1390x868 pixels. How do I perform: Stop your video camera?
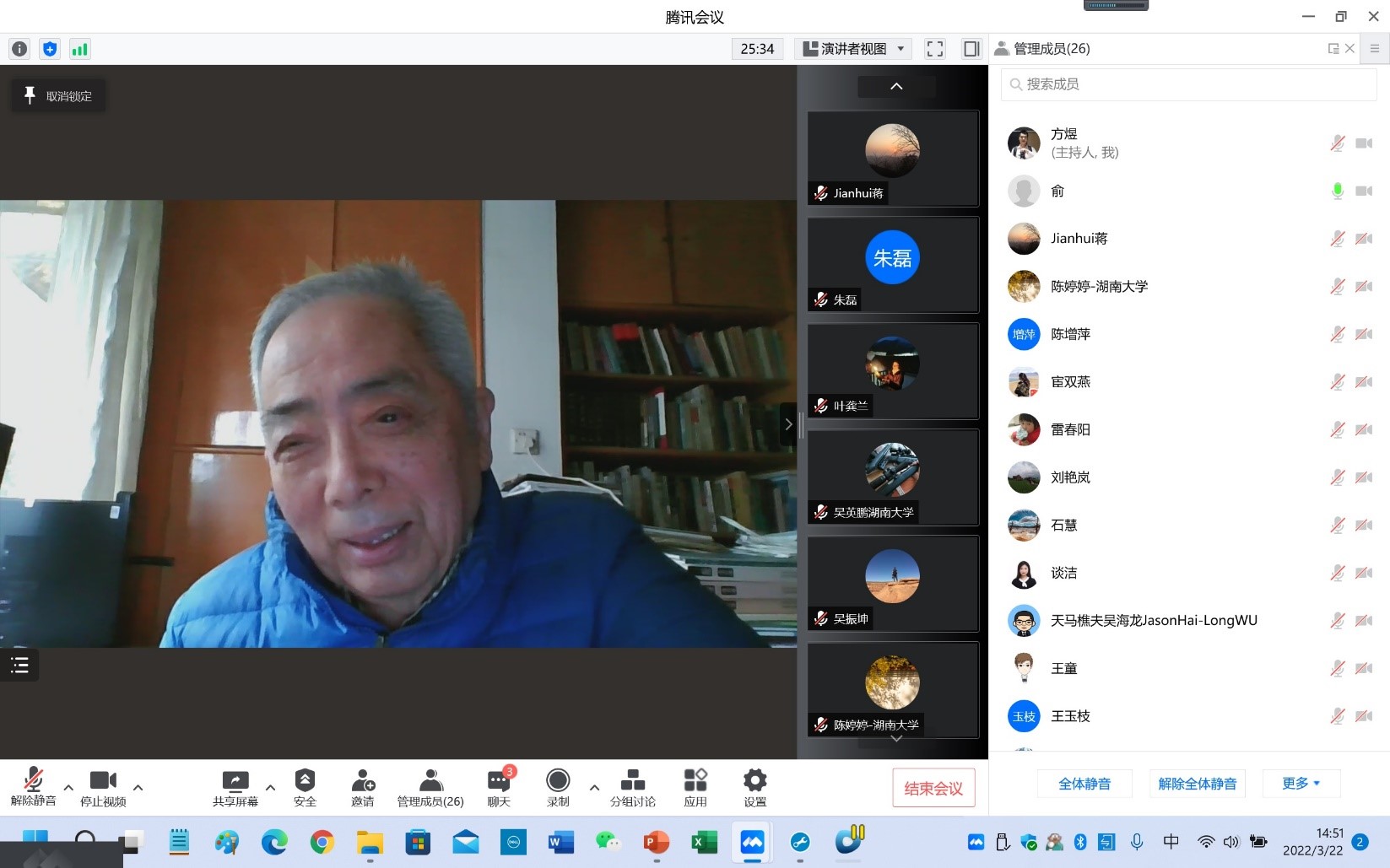103,787
